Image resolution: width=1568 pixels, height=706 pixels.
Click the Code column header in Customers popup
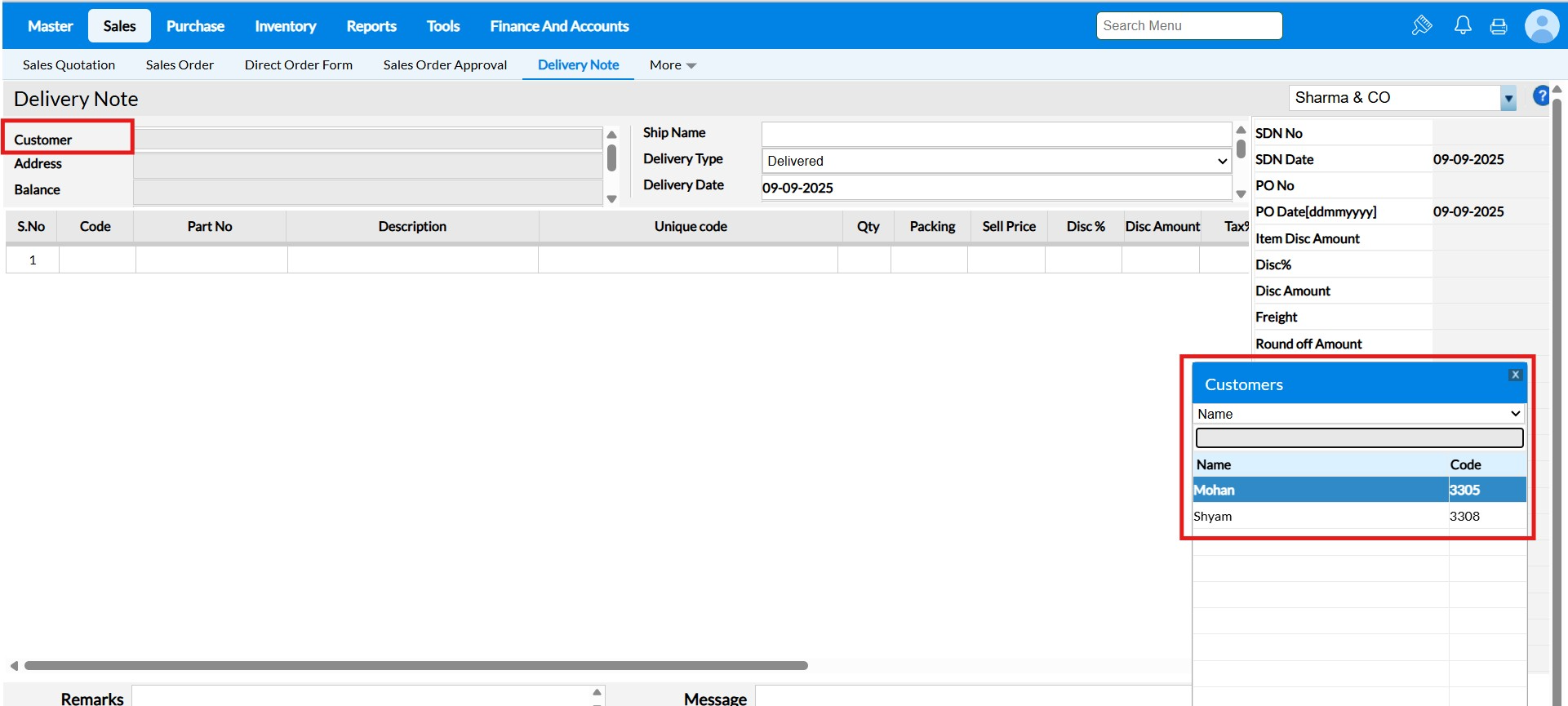coord(1465,464)
